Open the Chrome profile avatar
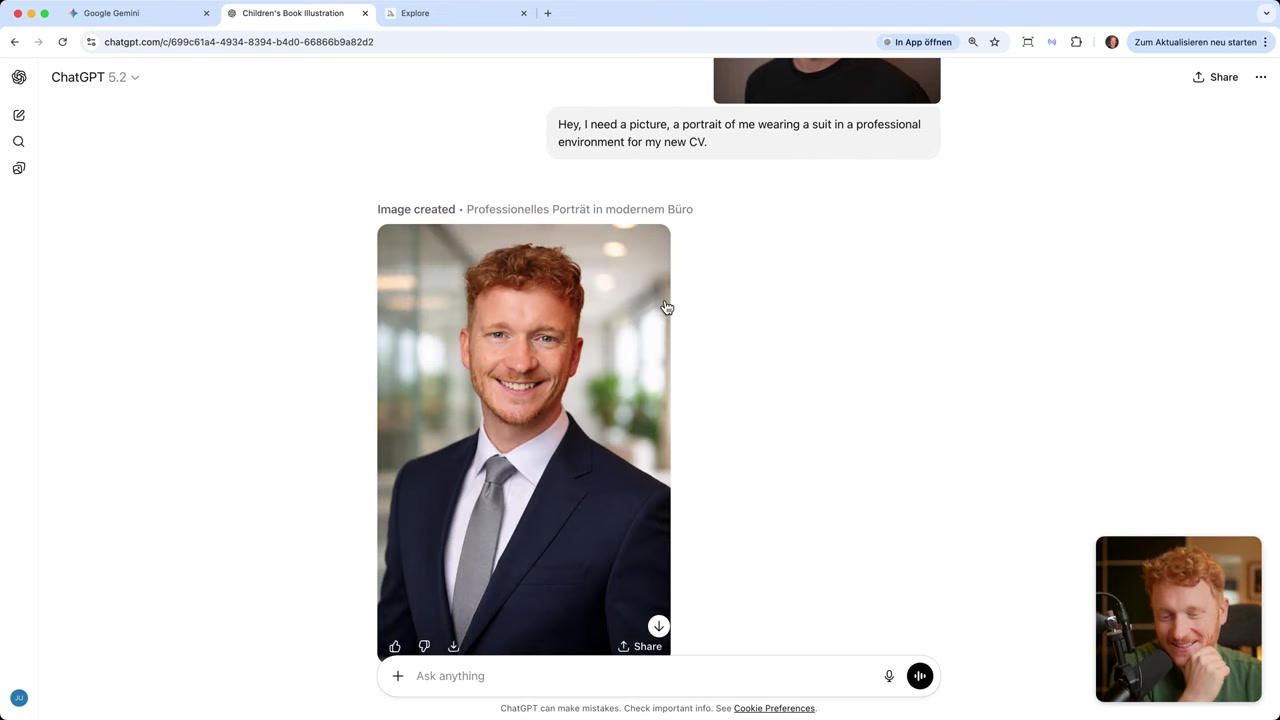This screenshot has width=1280, height=720. 1112,42
